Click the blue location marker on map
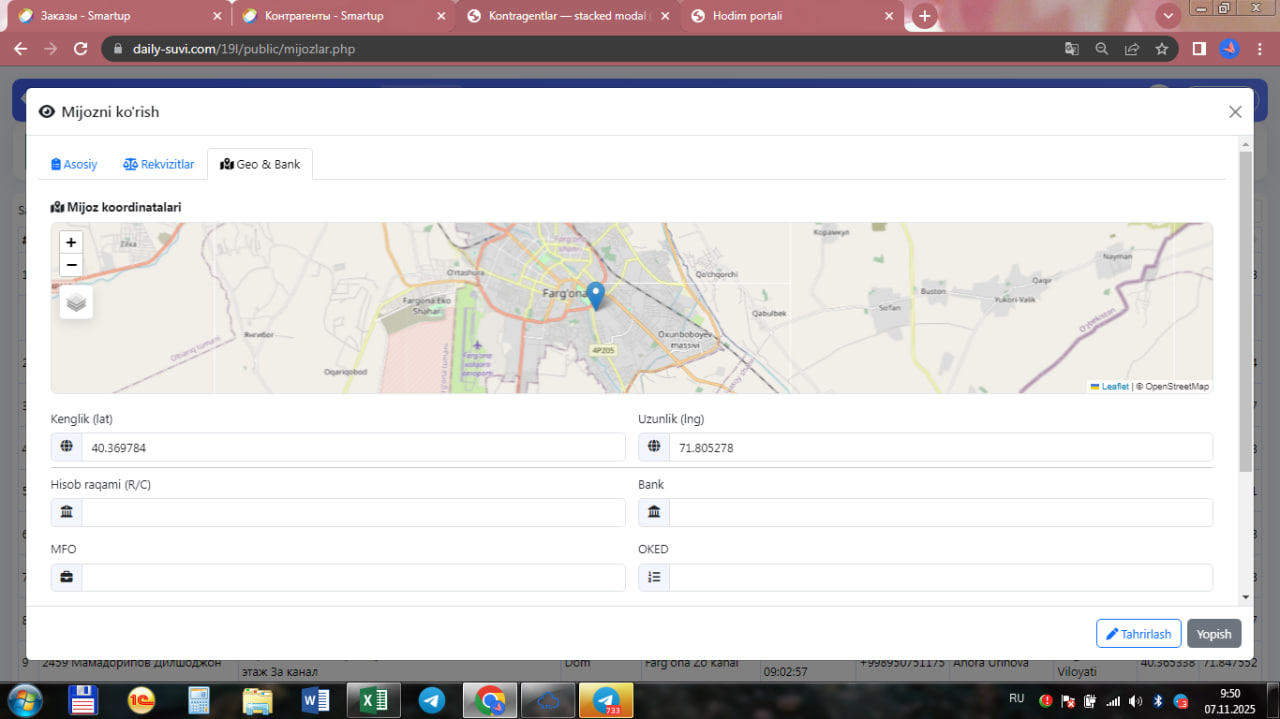 click(x=596, y=296)
